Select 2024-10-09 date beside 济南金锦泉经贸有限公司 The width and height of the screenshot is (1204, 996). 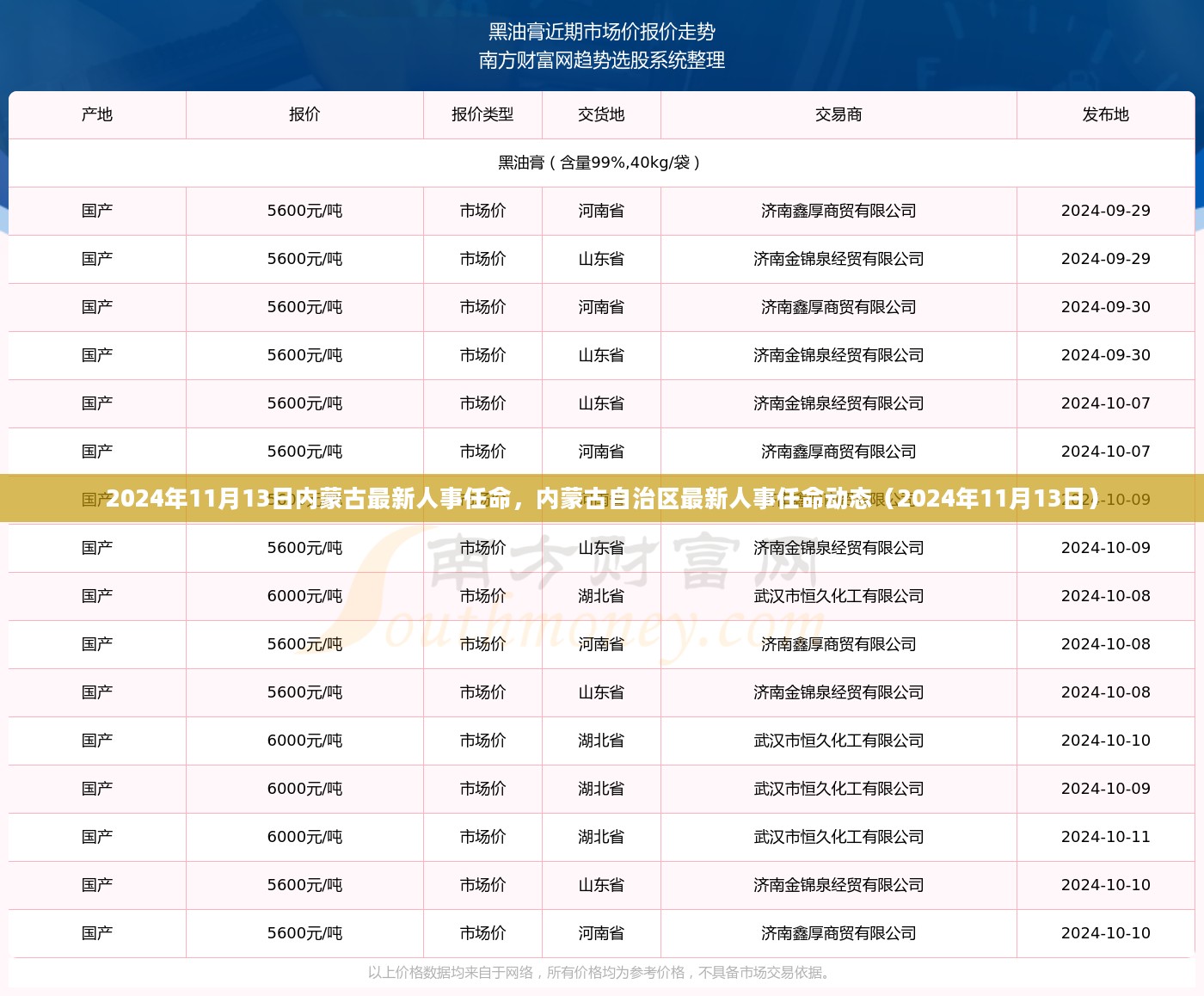point(1106,548)
